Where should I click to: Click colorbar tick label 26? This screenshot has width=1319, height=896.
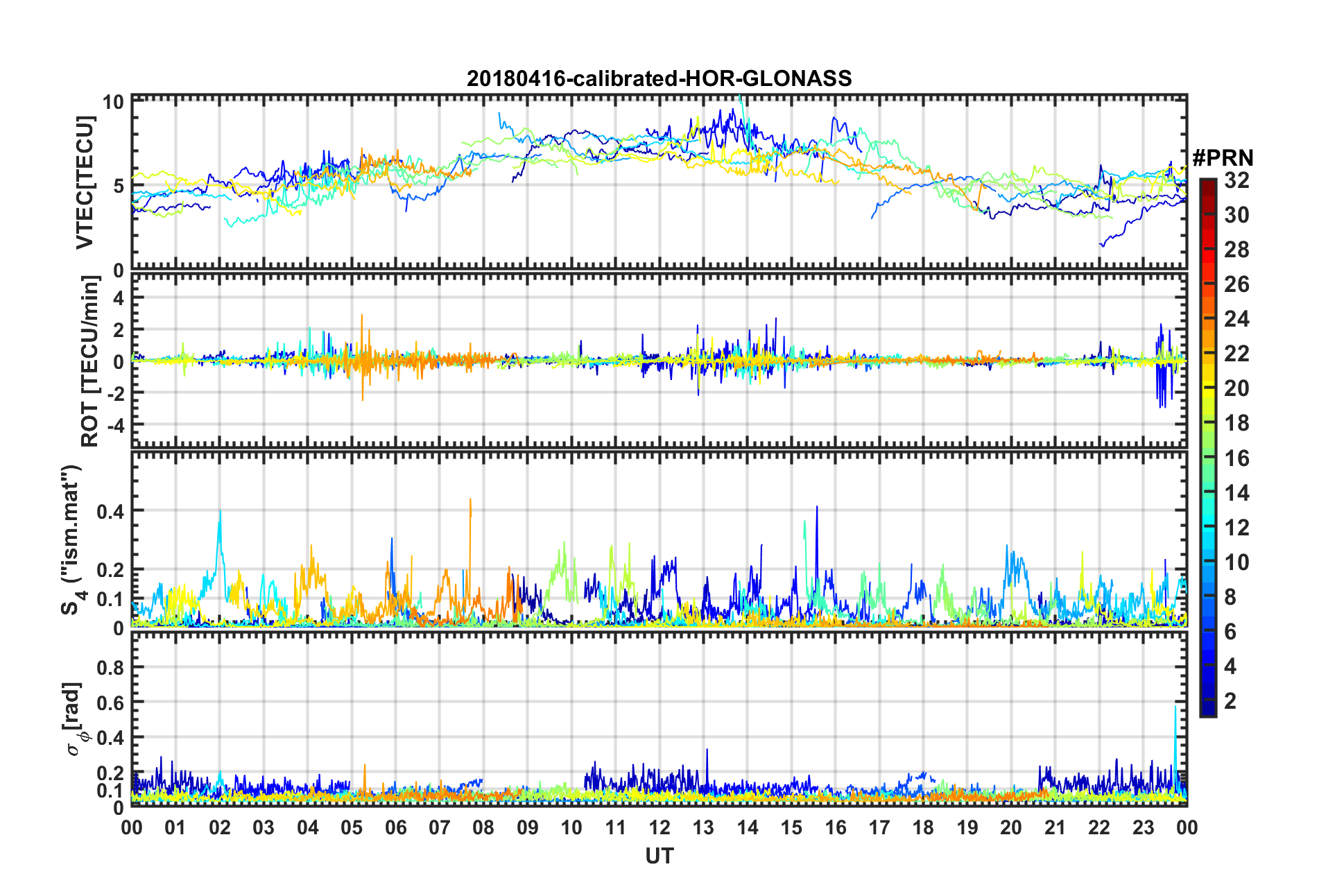(x=1236, y=284)
